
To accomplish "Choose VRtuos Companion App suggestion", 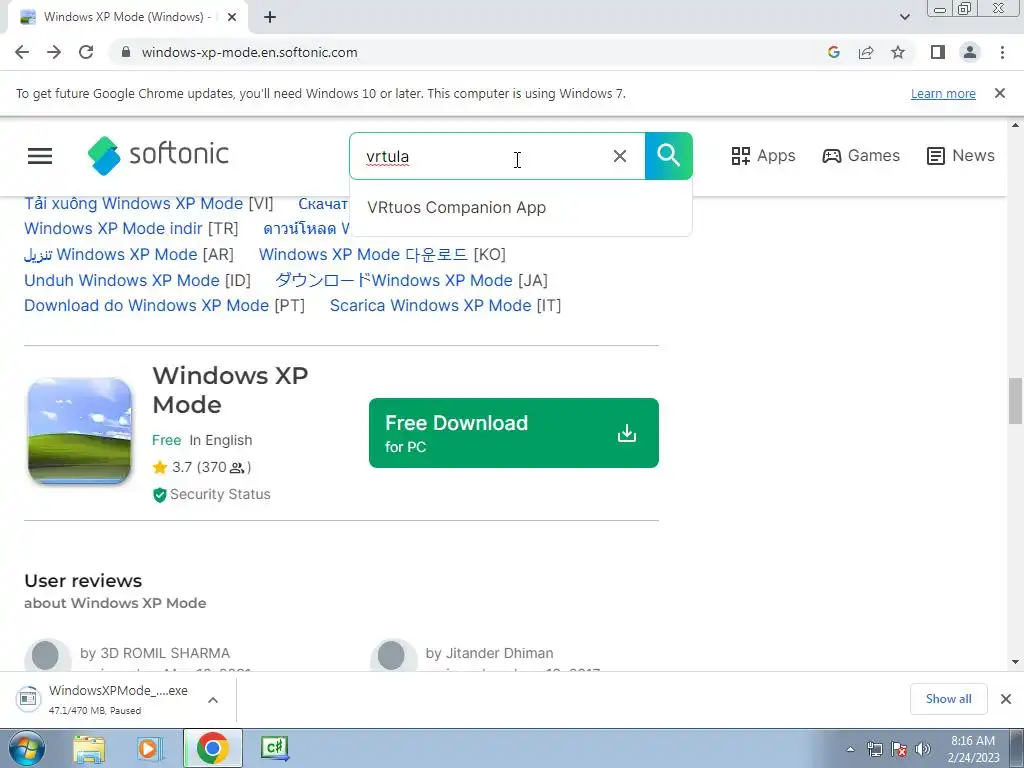I will click(x=456, y=208).
